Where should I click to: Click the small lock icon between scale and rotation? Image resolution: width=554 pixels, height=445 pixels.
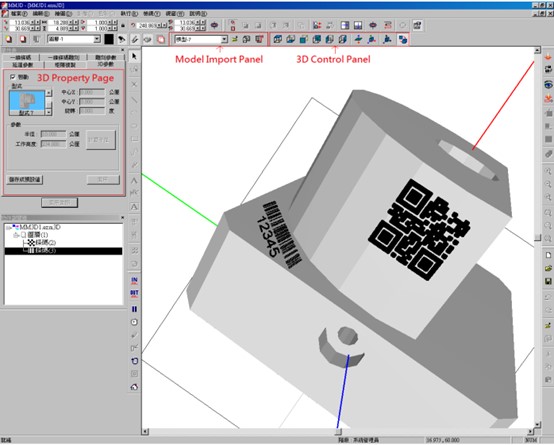click(123, 25)
